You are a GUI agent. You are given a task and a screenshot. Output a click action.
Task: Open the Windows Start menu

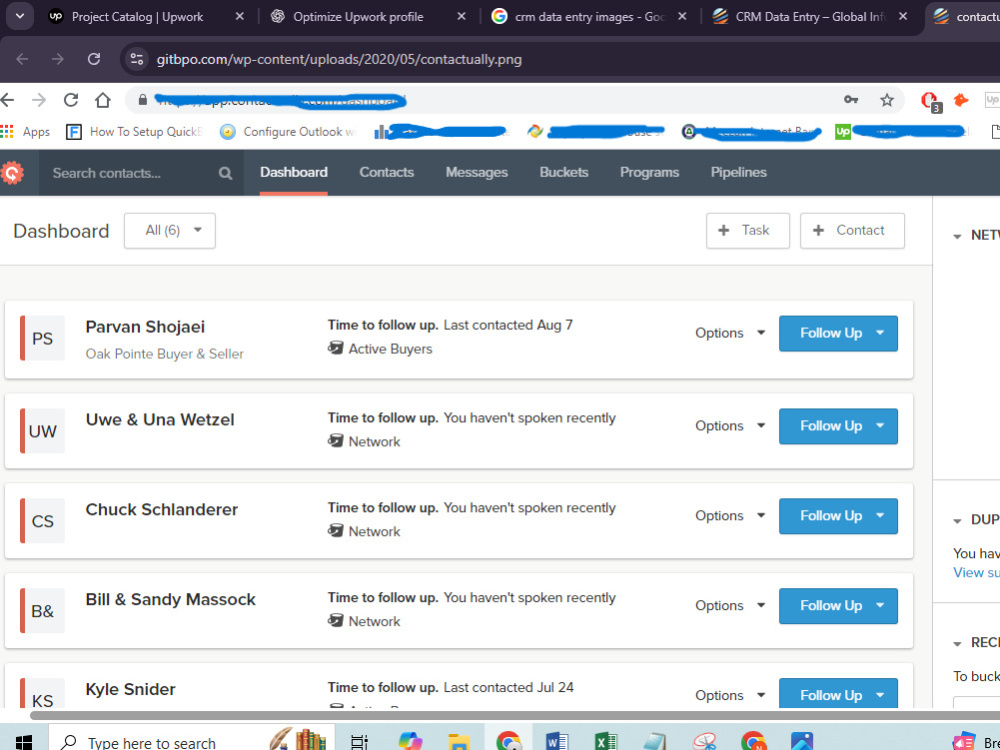point(24,742)
